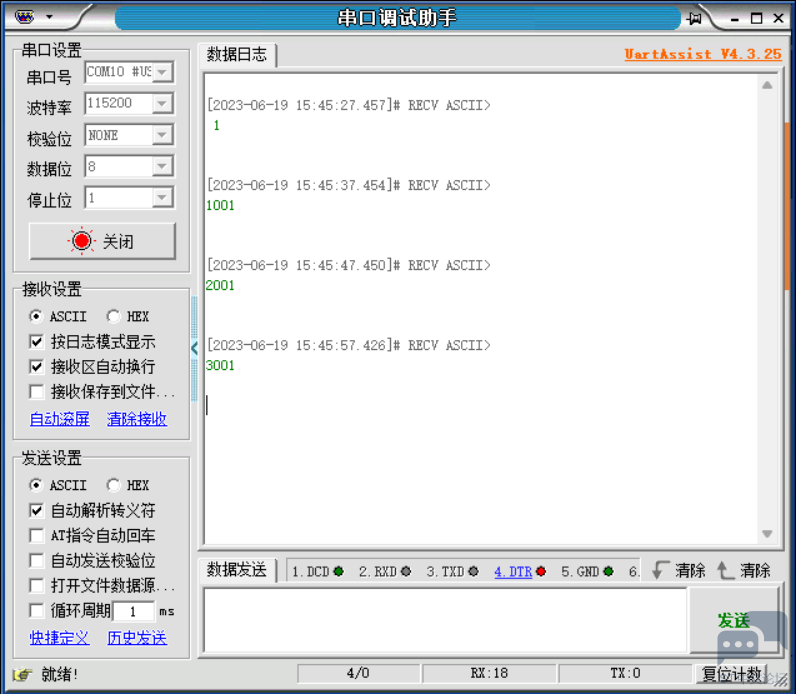Open the UartAssist V4.3.25 link

pos(703,54)
